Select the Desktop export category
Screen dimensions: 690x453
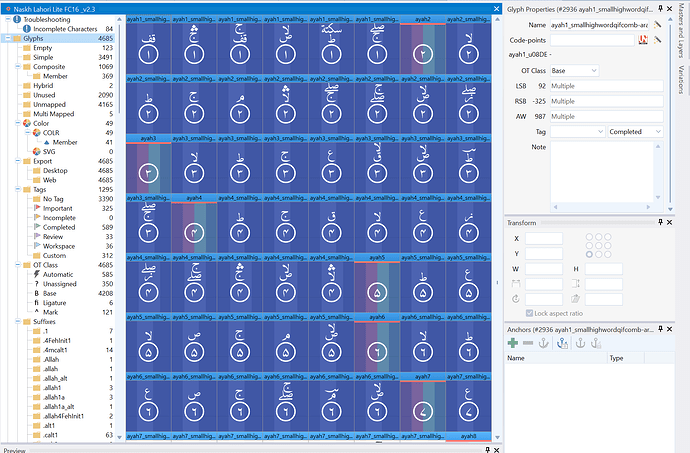[55, 170]
